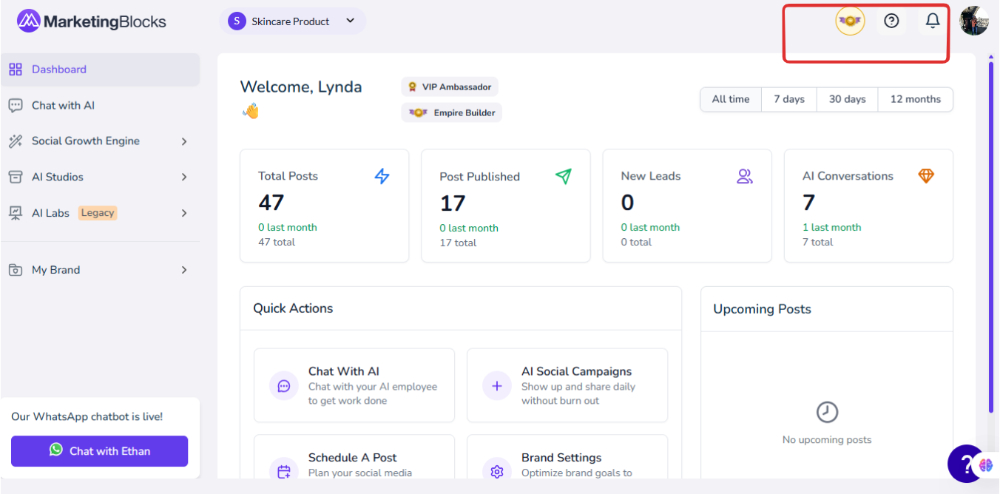1000x494 pixels.
Task: Click the MarketingBlocks logo
Action: point(92,21)
